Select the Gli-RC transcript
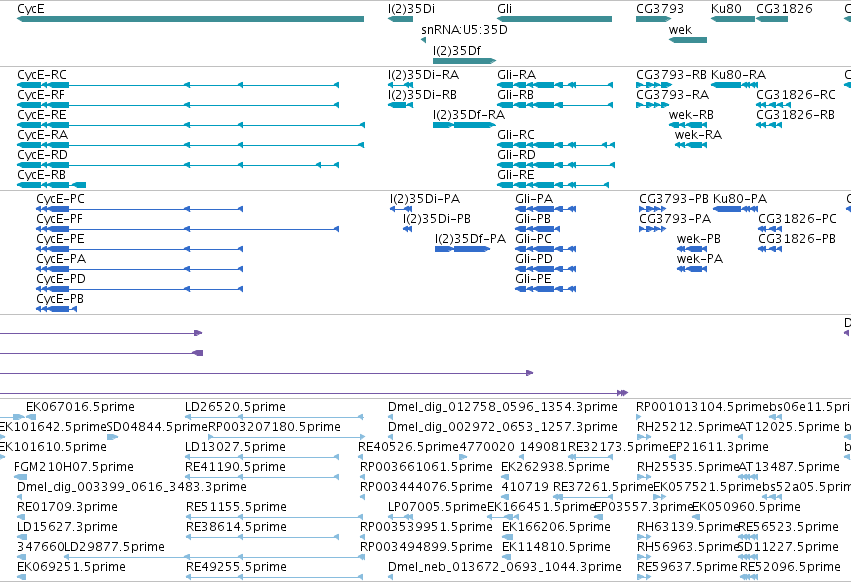 pyautogui.click(x=556, y=145)
